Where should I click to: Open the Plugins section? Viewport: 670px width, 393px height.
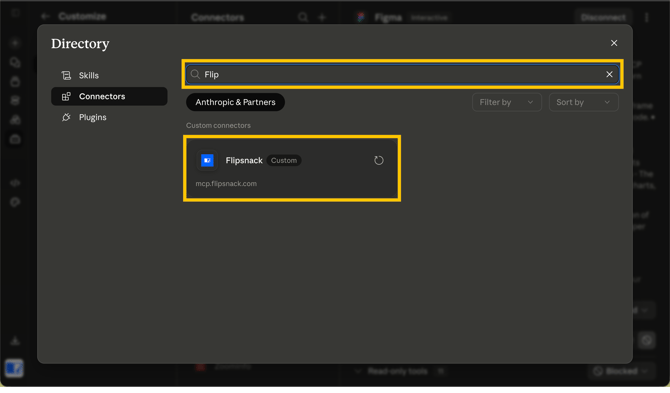[x=109, y=117]
